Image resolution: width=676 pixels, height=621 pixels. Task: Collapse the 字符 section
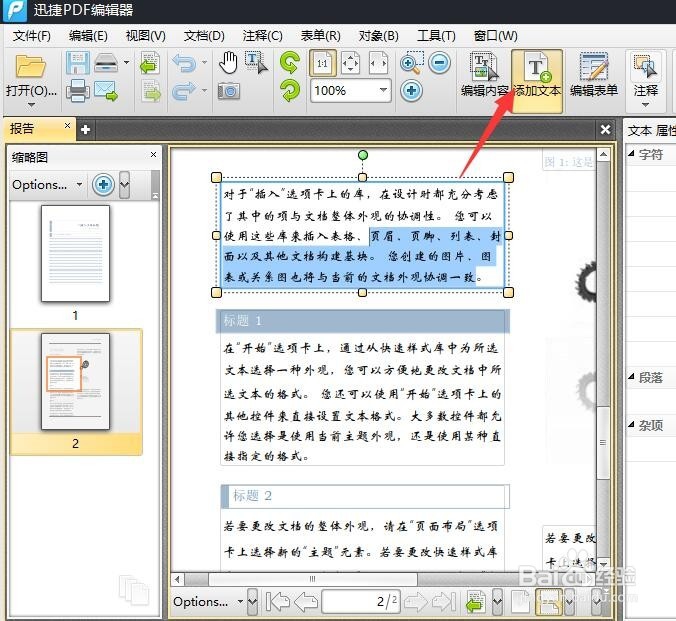pos(632,154)
